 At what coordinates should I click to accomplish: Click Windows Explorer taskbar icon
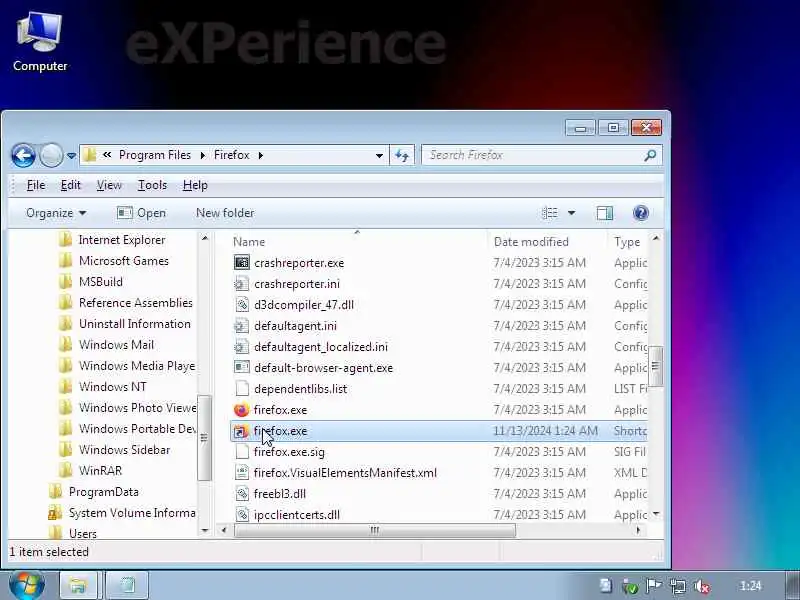[x=78, y=585]
